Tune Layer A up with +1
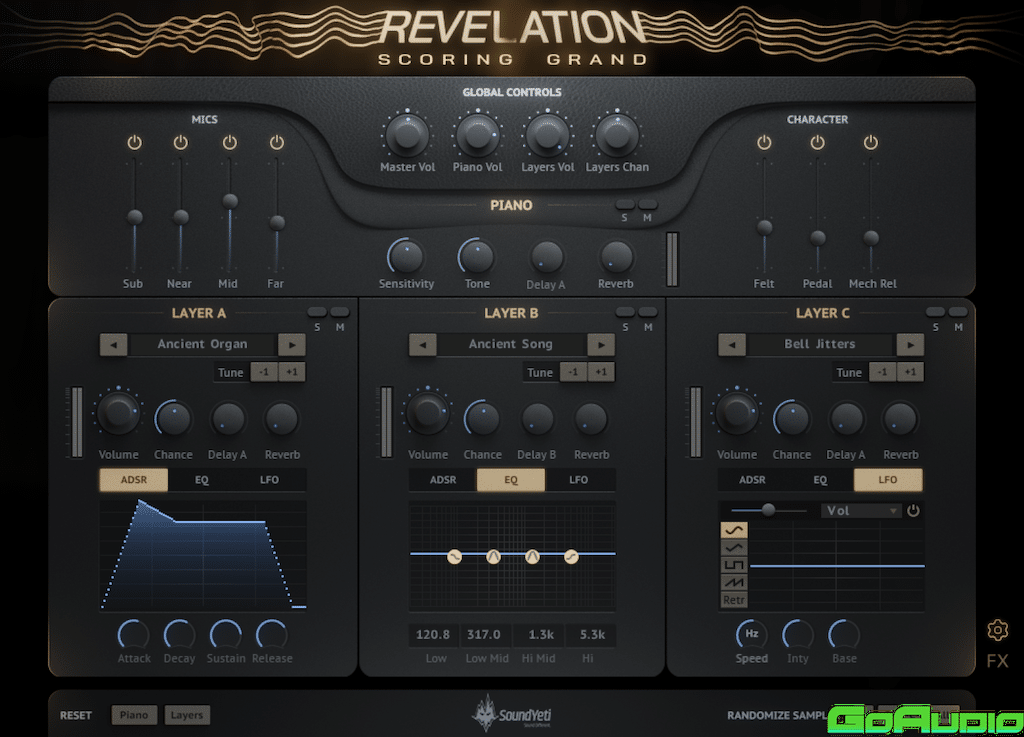Screen dimensions: 1024x737 [292, 372]
